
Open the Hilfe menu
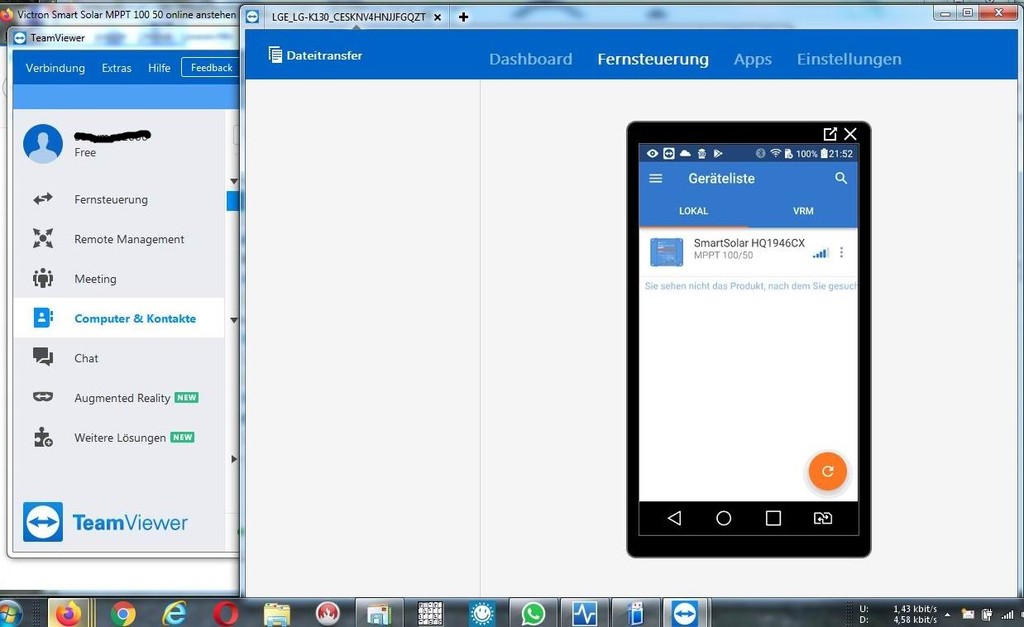pos(159,68)
